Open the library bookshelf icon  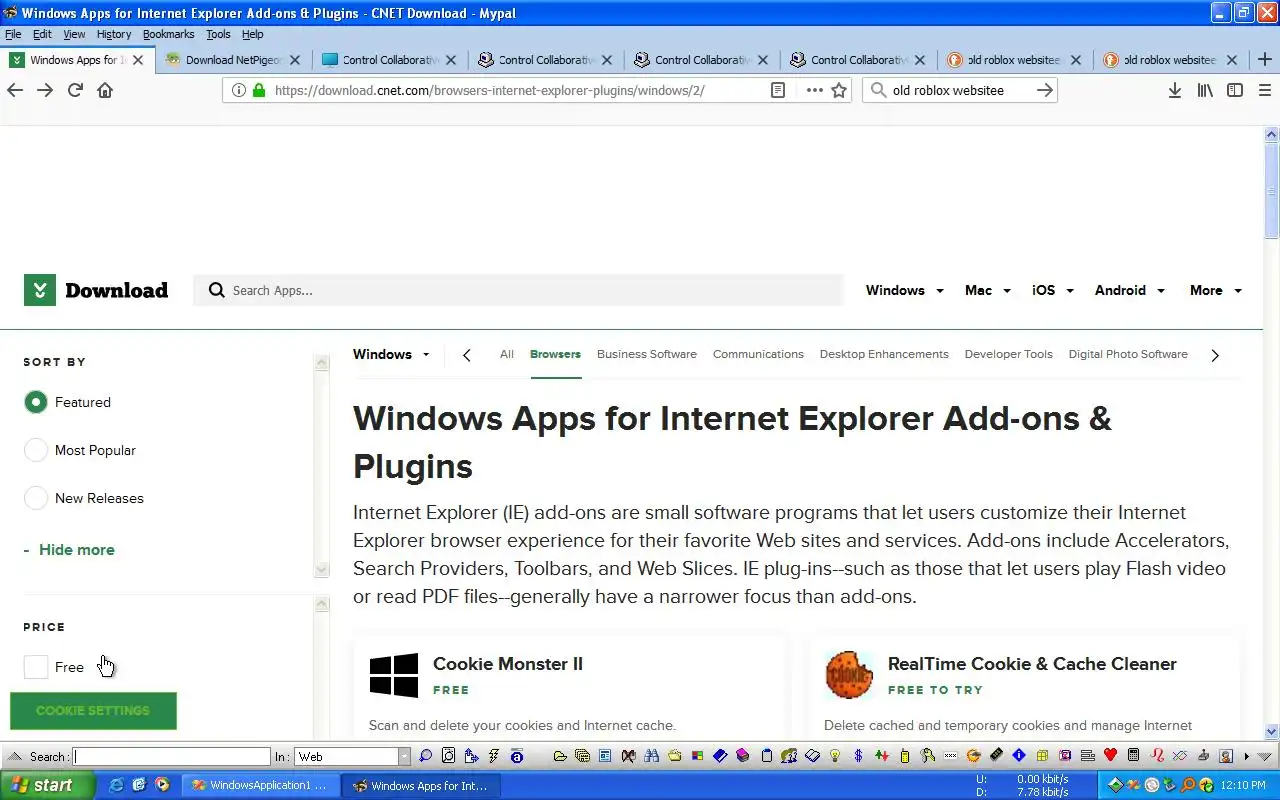(x=1205, y=90)
